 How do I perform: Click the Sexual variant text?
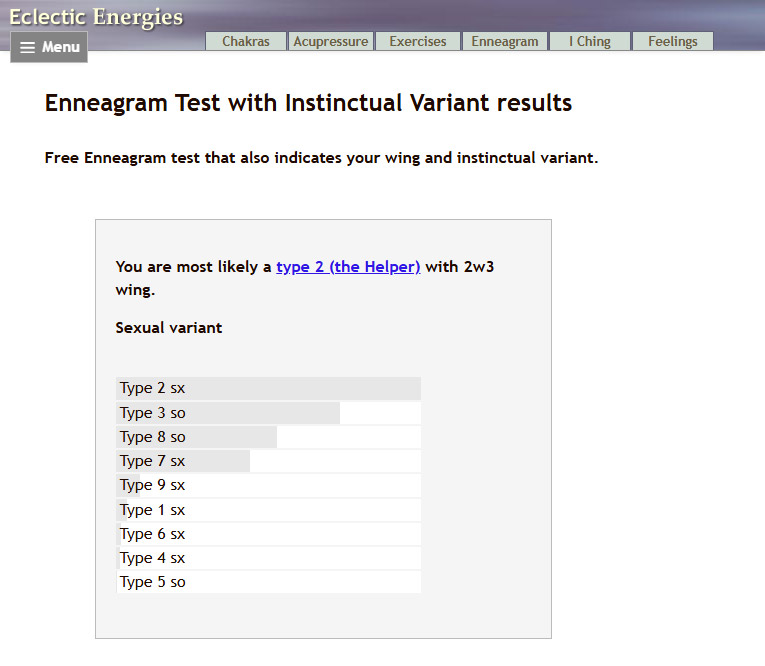169,327
